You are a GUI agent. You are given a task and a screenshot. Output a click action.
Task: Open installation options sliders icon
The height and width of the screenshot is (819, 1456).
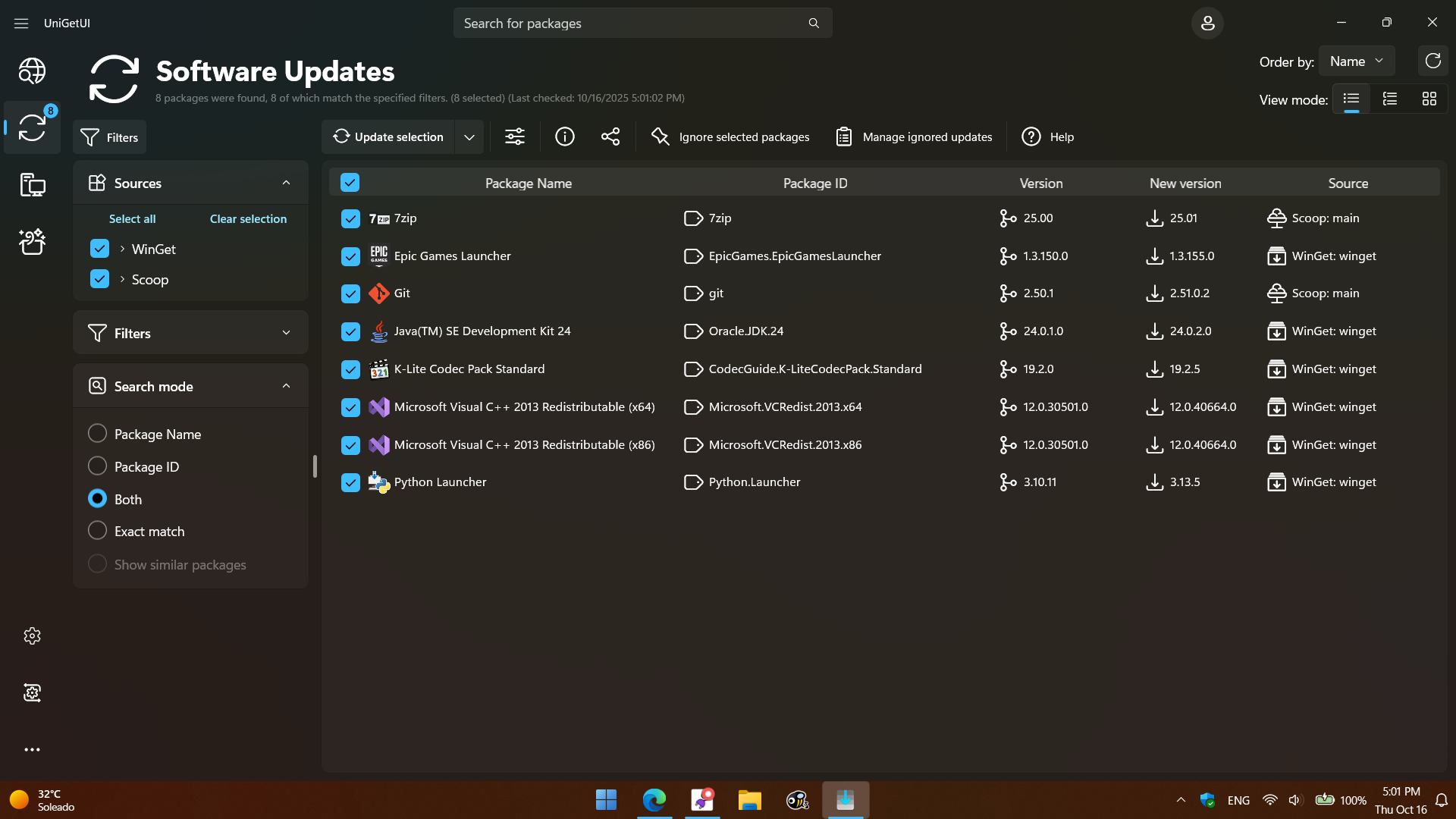click(x=515, y=136)
